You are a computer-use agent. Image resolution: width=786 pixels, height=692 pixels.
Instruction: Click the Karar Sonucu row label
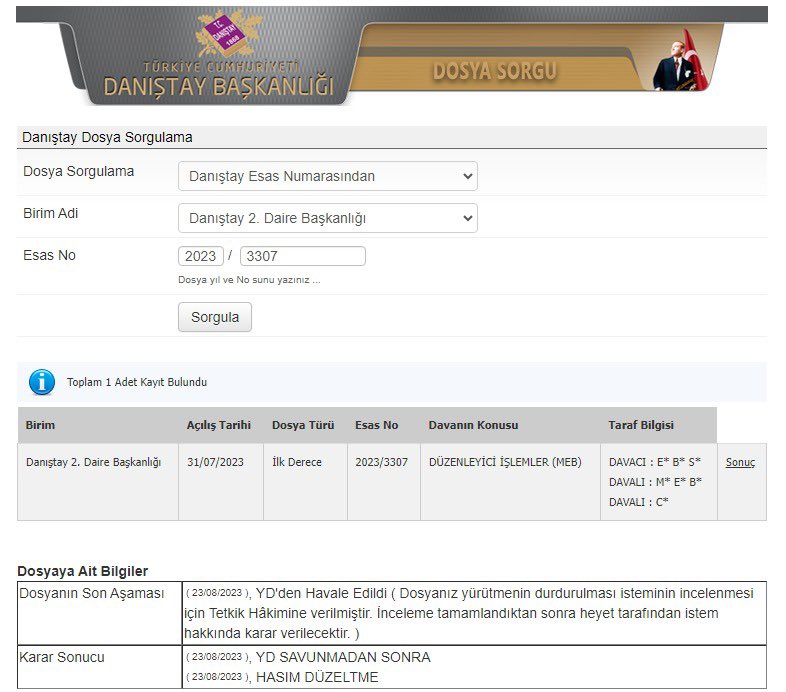point(62,657)
